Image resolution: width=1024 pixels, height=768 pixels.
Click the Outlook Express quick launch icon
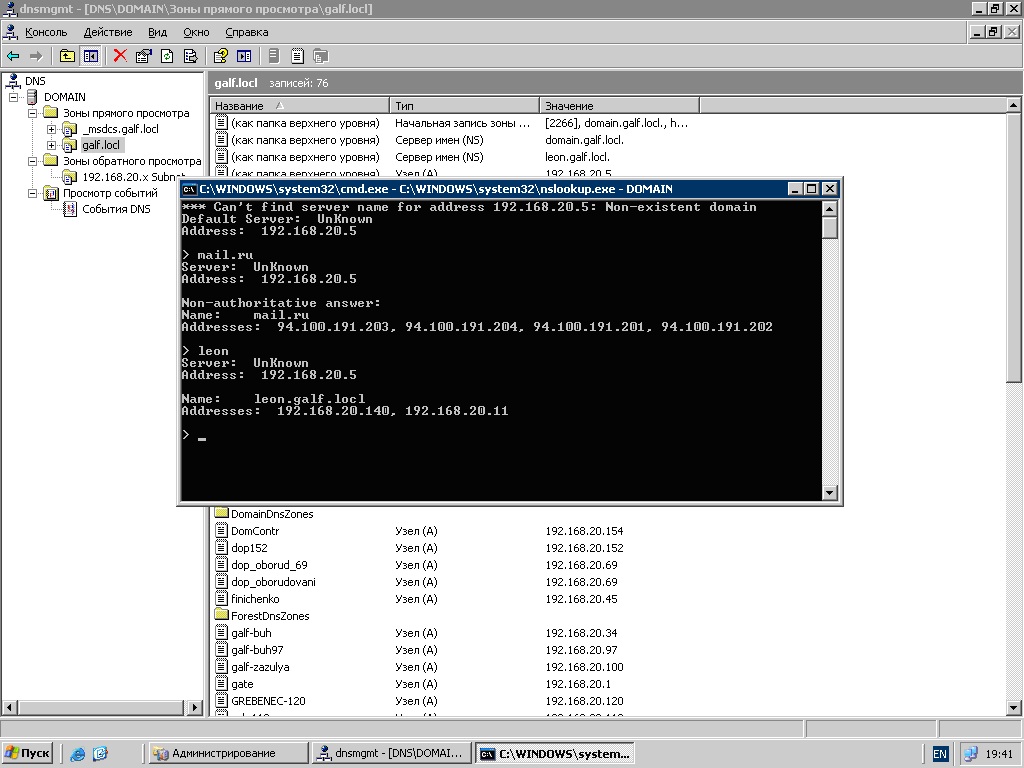click(100, 754)
